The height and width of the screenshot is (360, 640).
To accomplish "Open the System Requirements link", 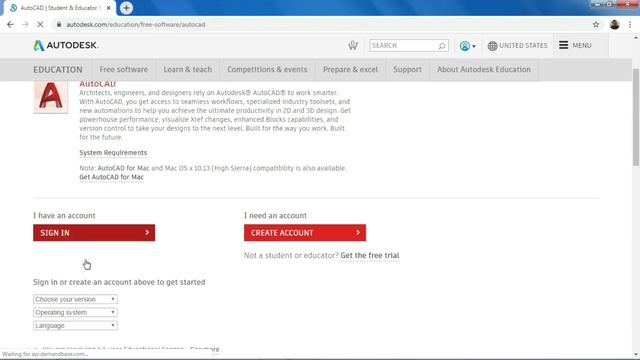I will click(113, 153).
